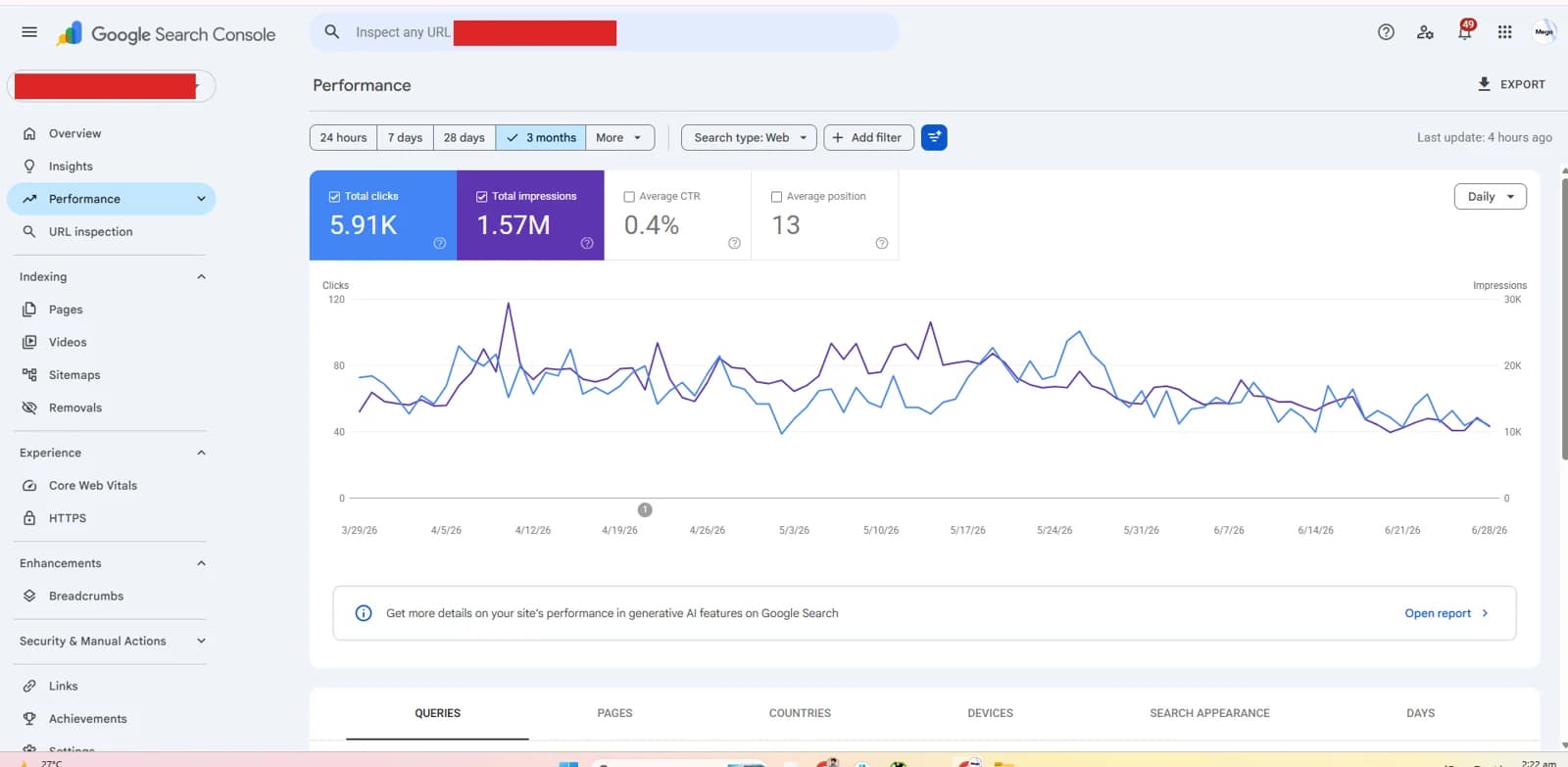Viewport: 1568px width, 767px height.
Task: Switch to the COUNTRIES tab
Action: (800, 714)
